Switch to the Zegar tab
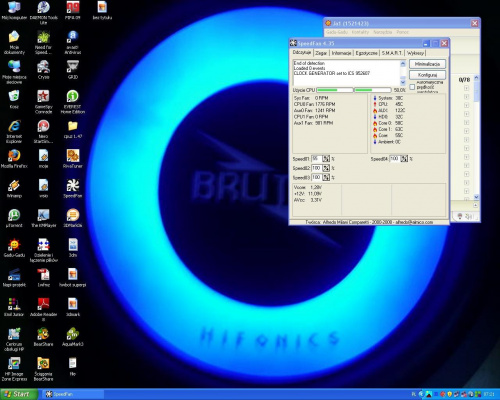 coord(321,53)
